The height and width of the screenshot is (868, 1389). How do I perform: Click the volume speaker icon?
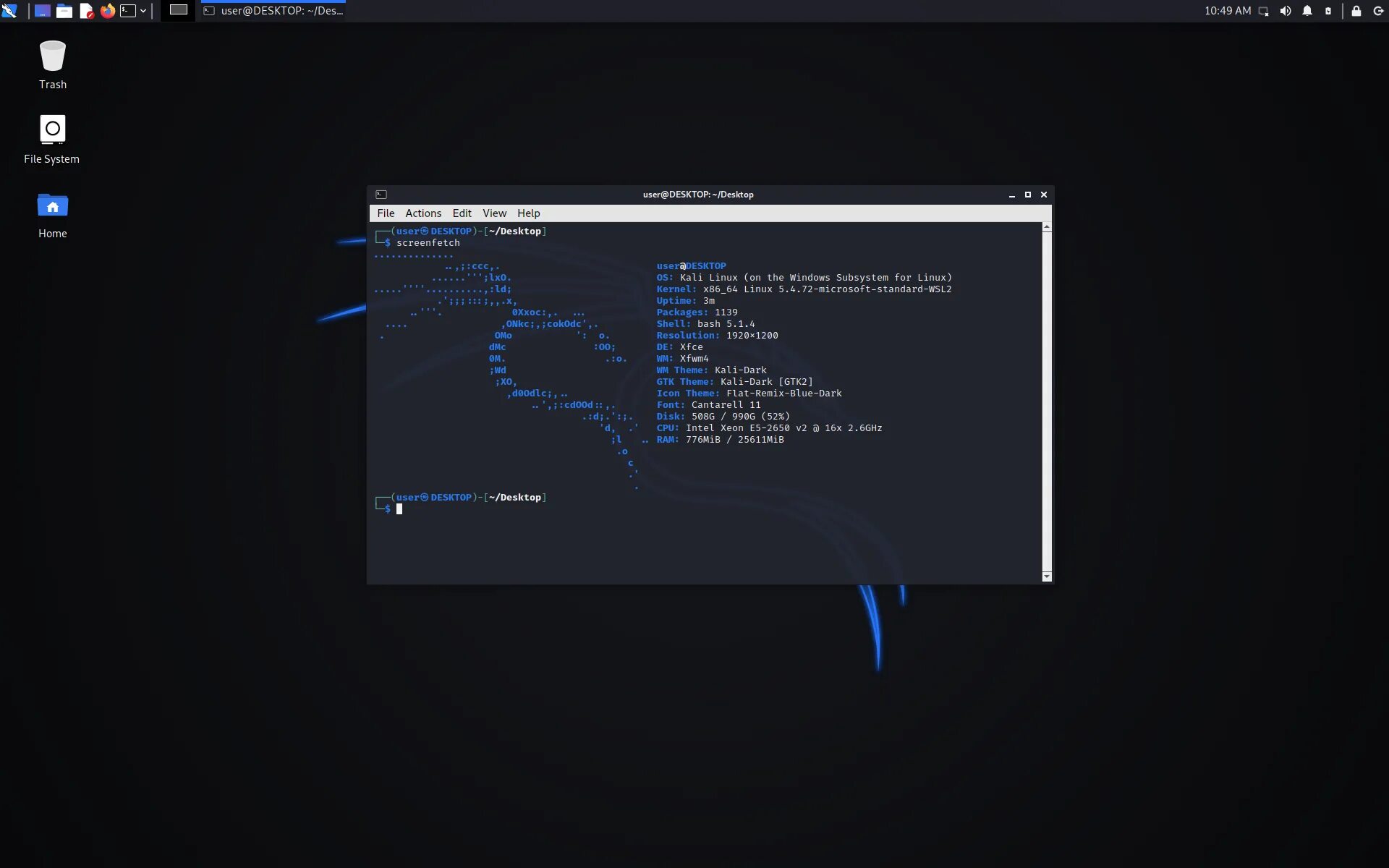pyautogui.click(x=1285, y=11)
